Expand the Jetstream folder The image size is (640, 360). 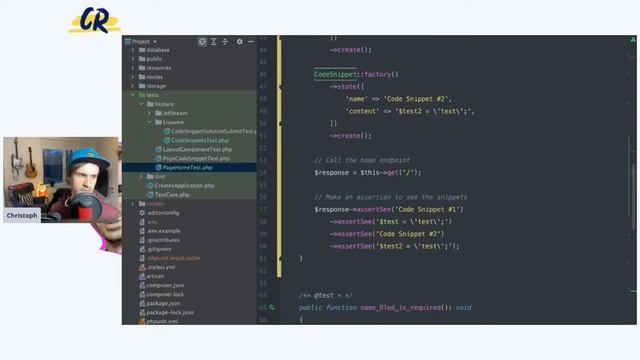pyautogui.click(x=149, y=113)
